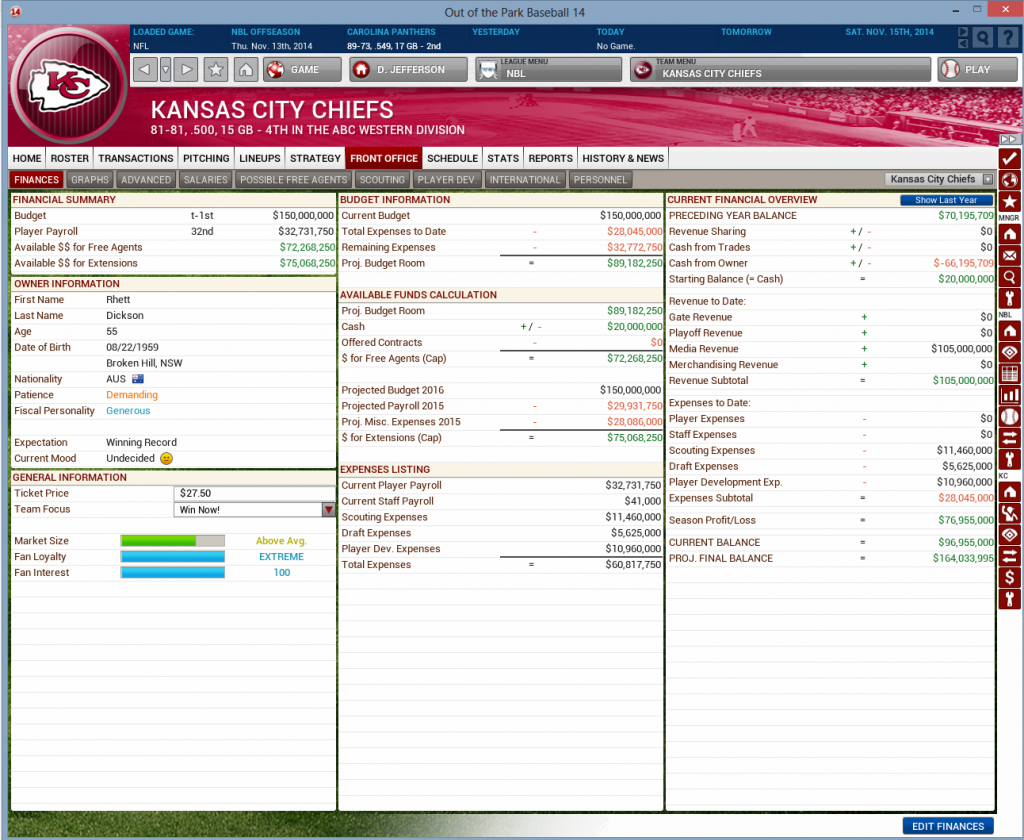Open the SALARIES sub-tab
Screen dimensions: 1024x840
206,180
